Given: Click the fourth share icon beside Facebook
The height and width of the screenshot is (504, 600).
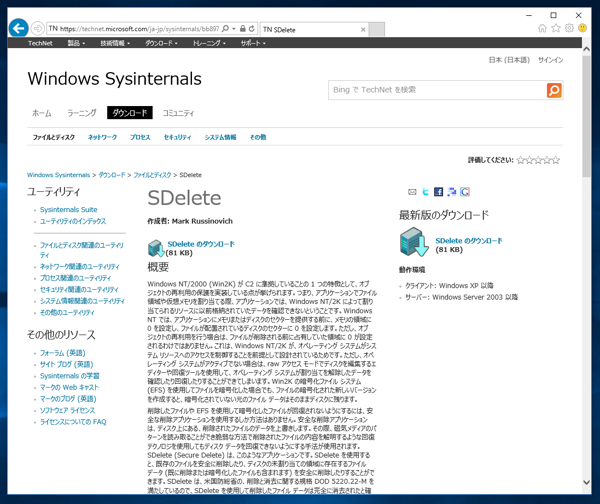Looking at the screenshot, I should point(452,192).
